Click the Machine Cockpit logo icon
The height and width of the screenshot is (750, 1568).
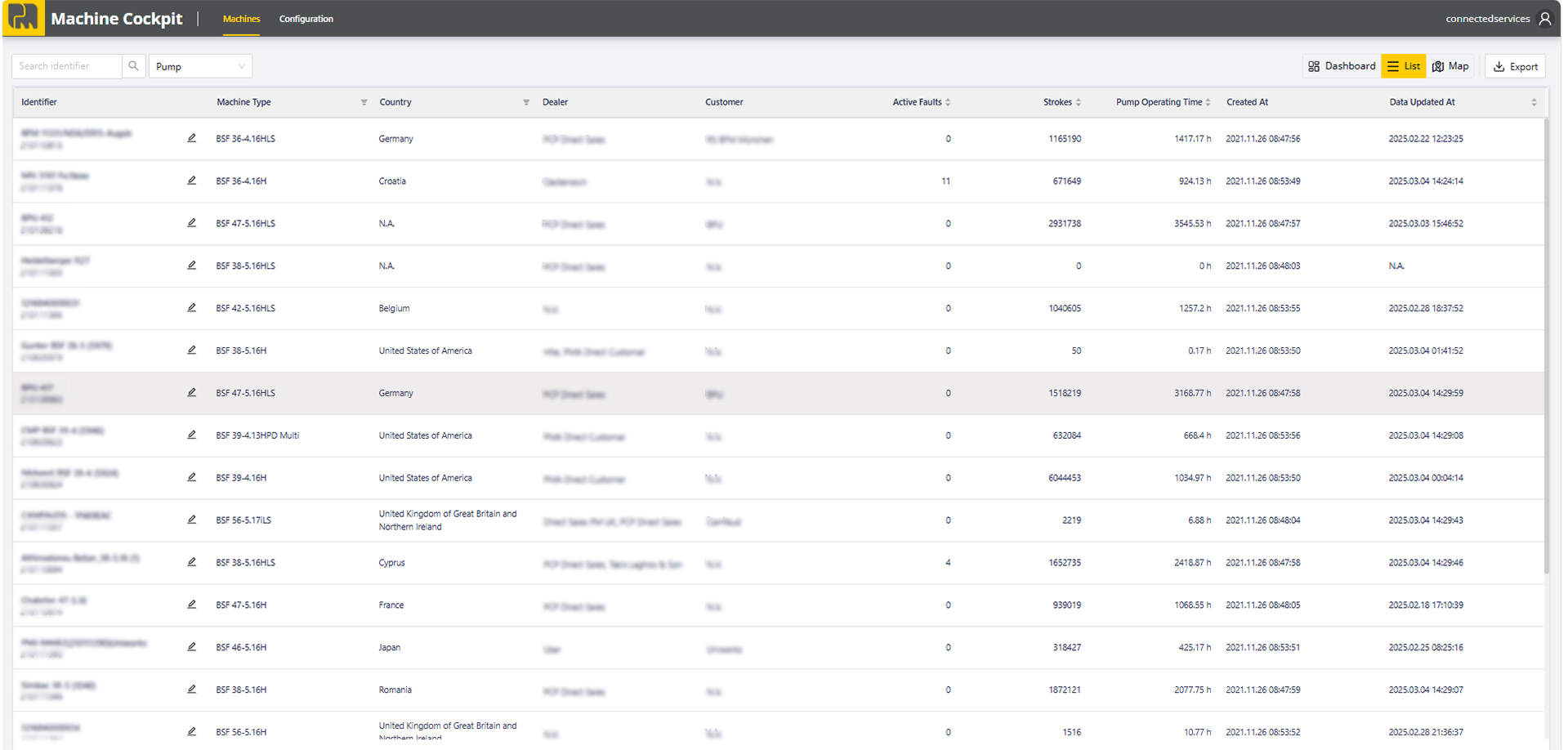pos(23,17)
